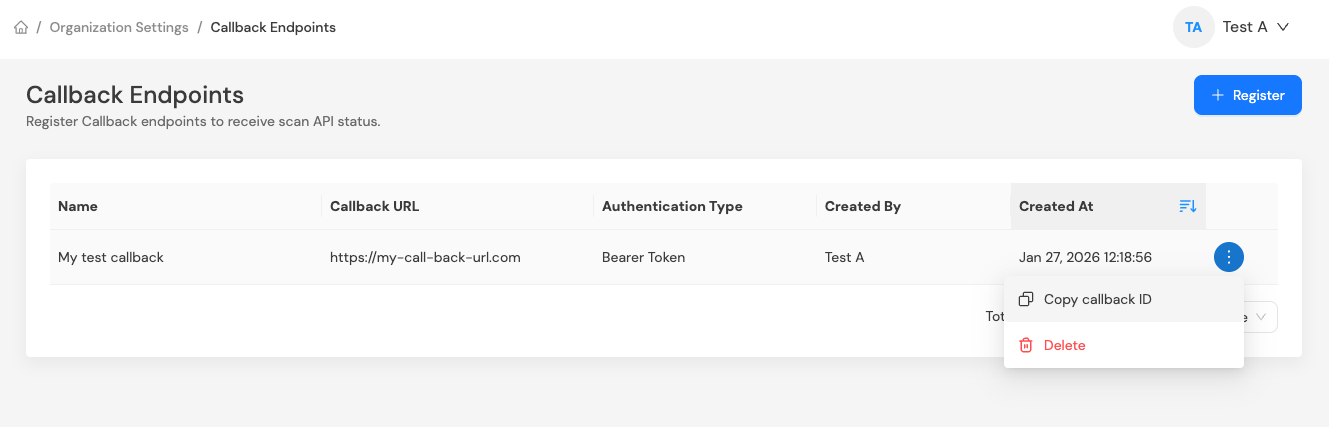
Task: Click the TA user avatar
Action: click(x=1193, y=27)
